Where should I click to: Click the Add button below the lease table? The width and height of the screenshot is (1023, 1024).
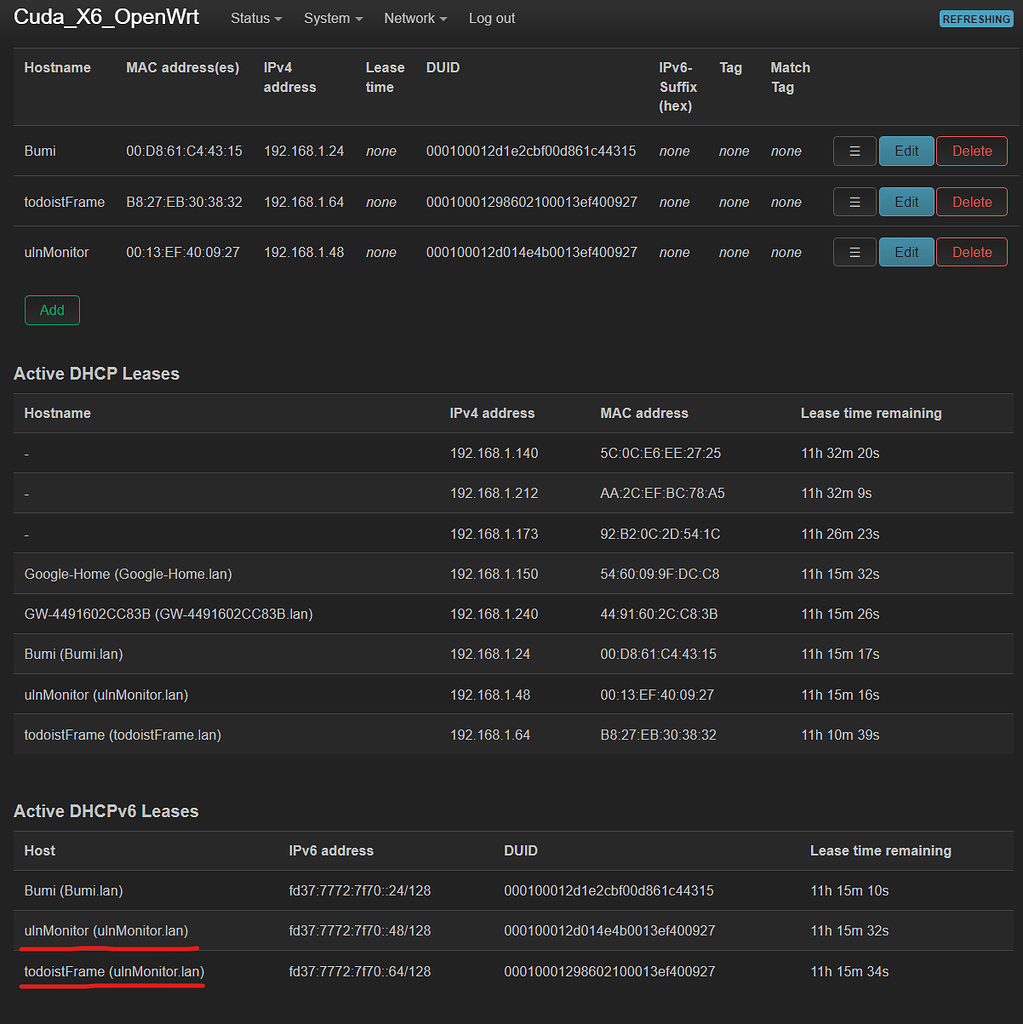(x=51, y=310)
